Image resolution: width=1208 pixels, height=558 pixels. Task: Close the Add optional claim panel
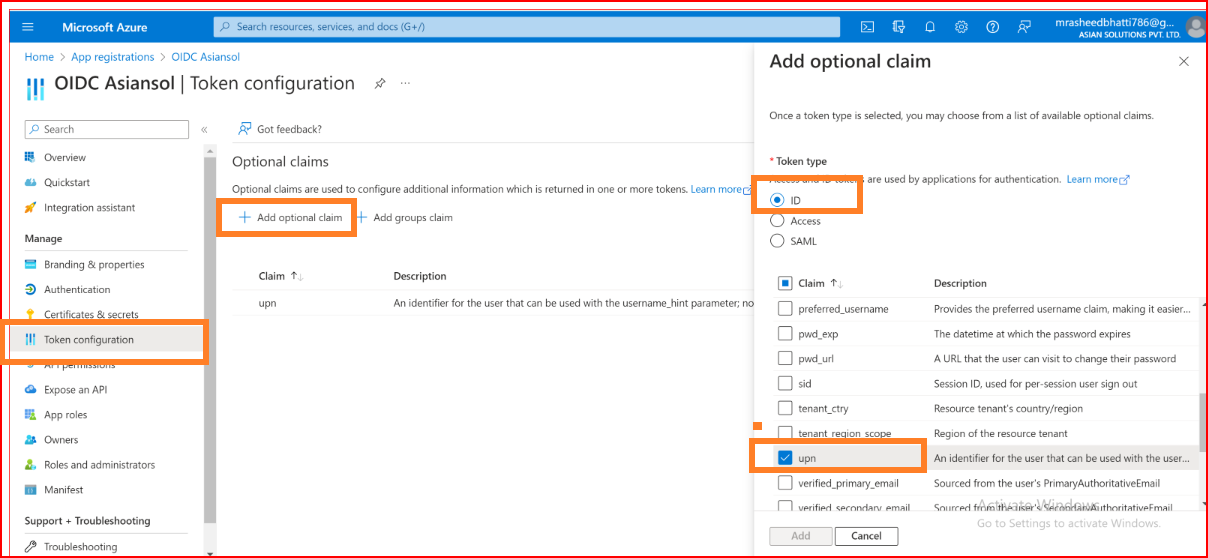tap(1184, 62)
